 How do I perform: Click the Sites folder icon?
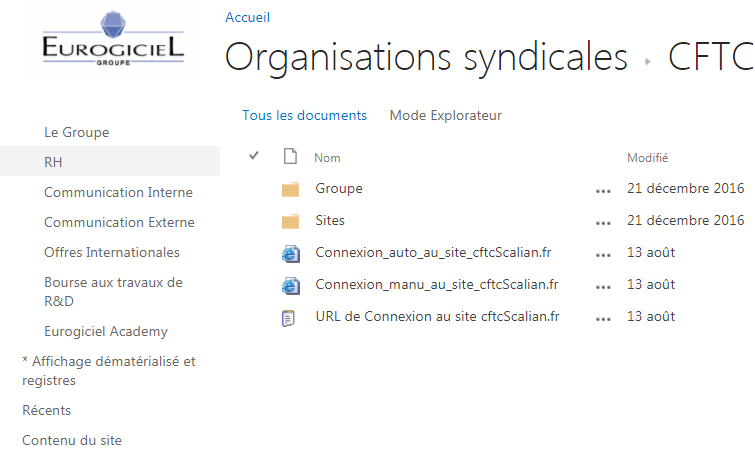290,221
